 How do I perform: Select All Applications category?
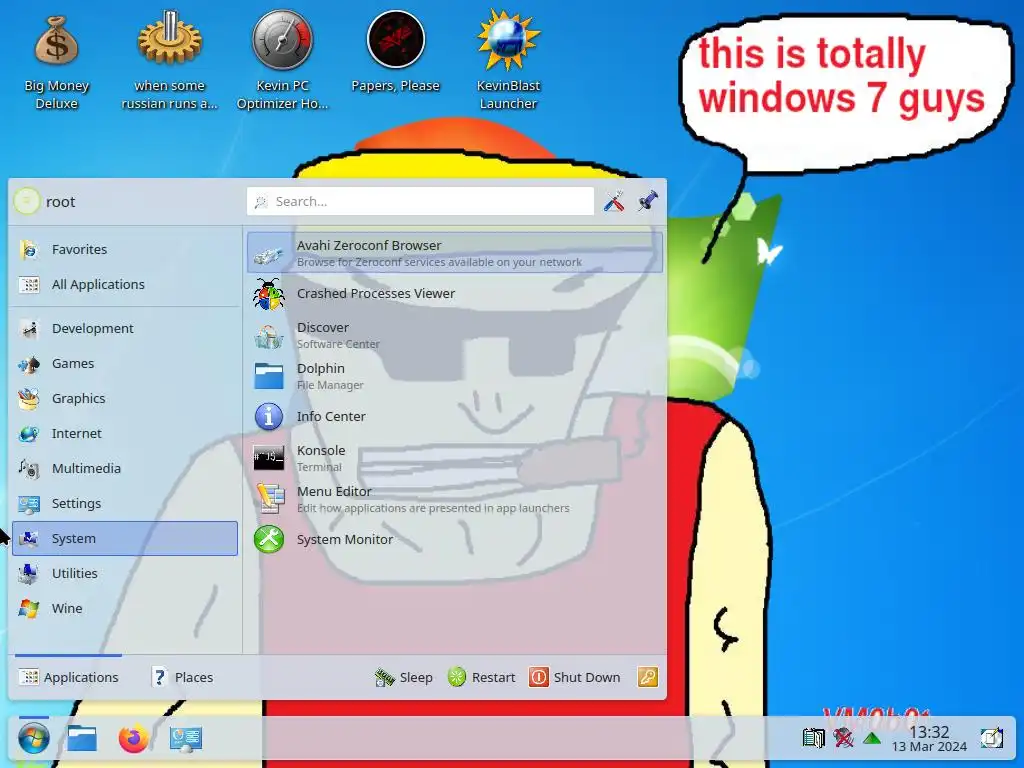pos(125,285)
